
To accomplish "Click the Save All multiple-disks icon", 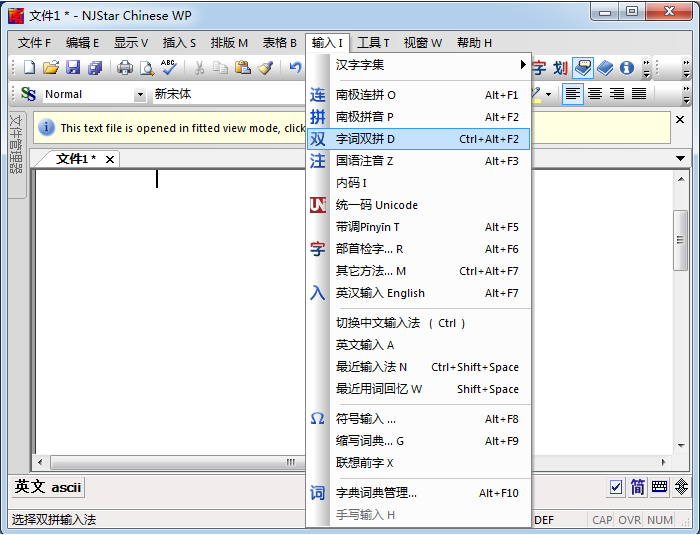I will pyautogui.click(x=95, y=68).
